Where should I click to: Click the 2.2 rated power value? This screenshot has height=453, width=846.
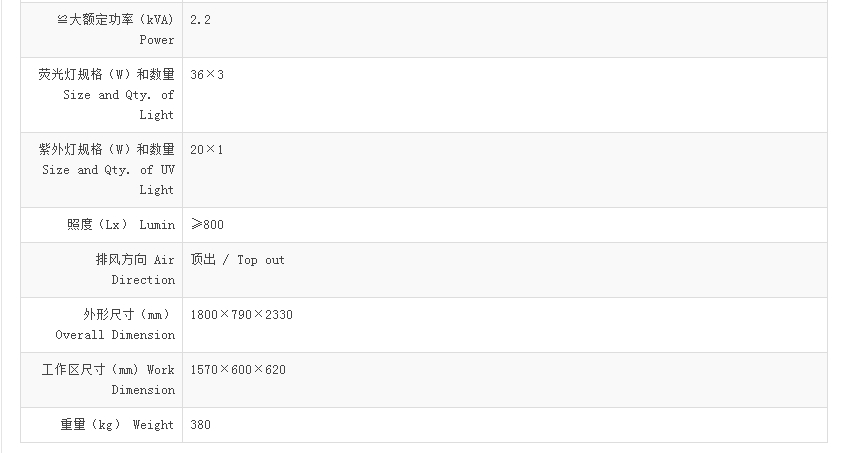(x=200, y=20)
